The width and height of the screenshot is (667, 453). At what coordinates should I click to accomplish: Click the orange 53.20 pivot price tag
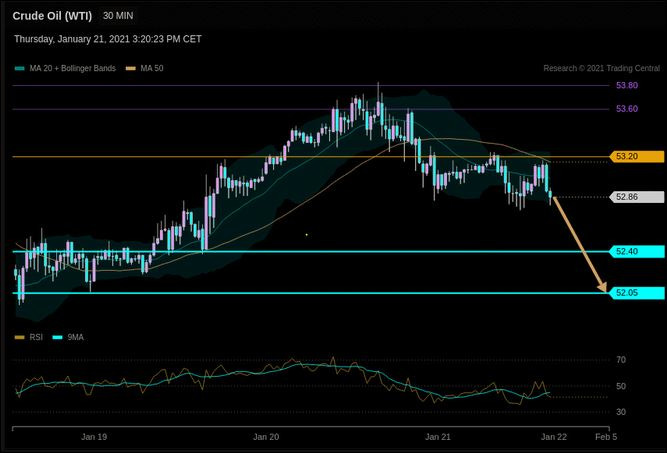click(x=637, y=157)
